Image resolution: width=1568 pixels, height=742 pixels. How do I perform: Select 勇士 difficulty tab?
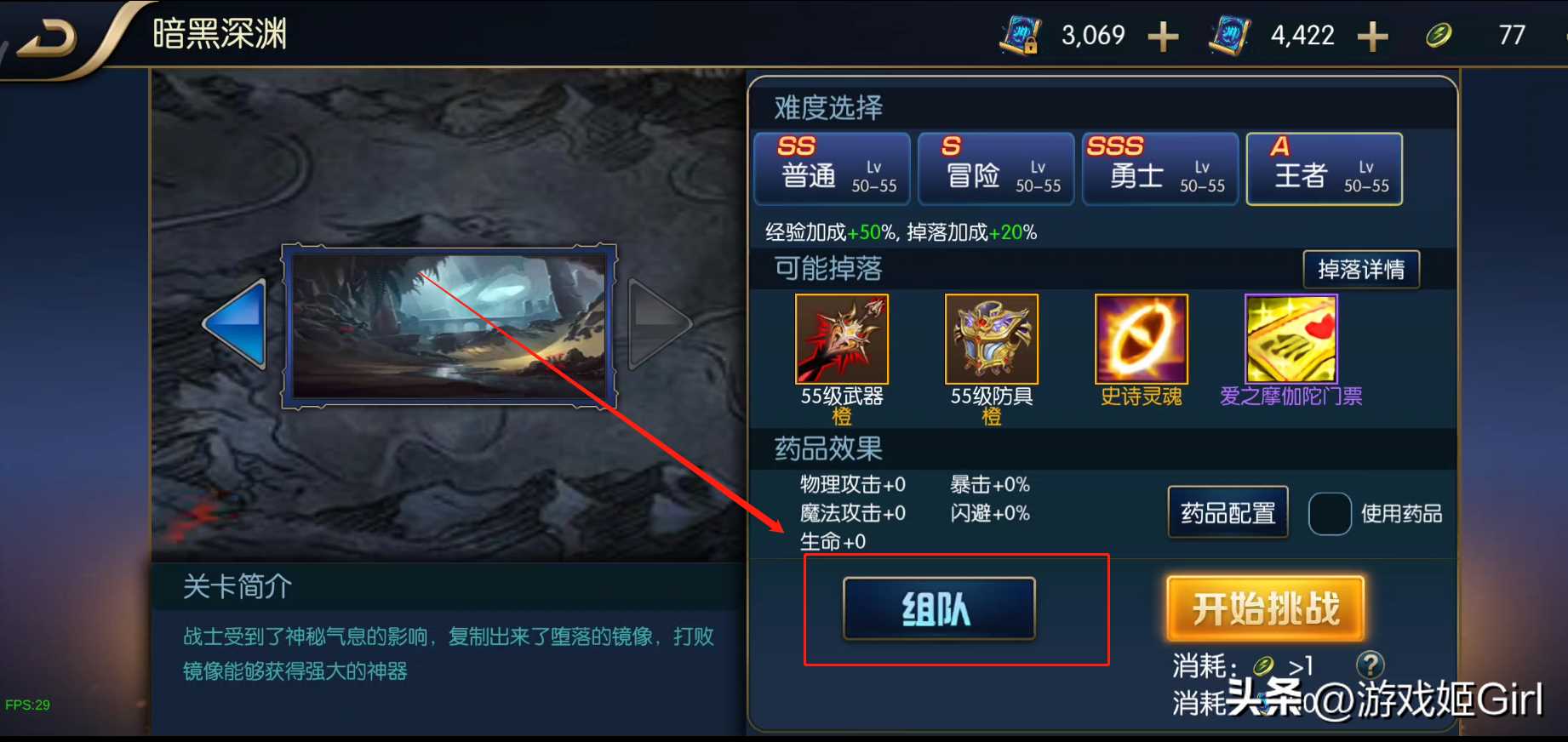point(1160,168)
